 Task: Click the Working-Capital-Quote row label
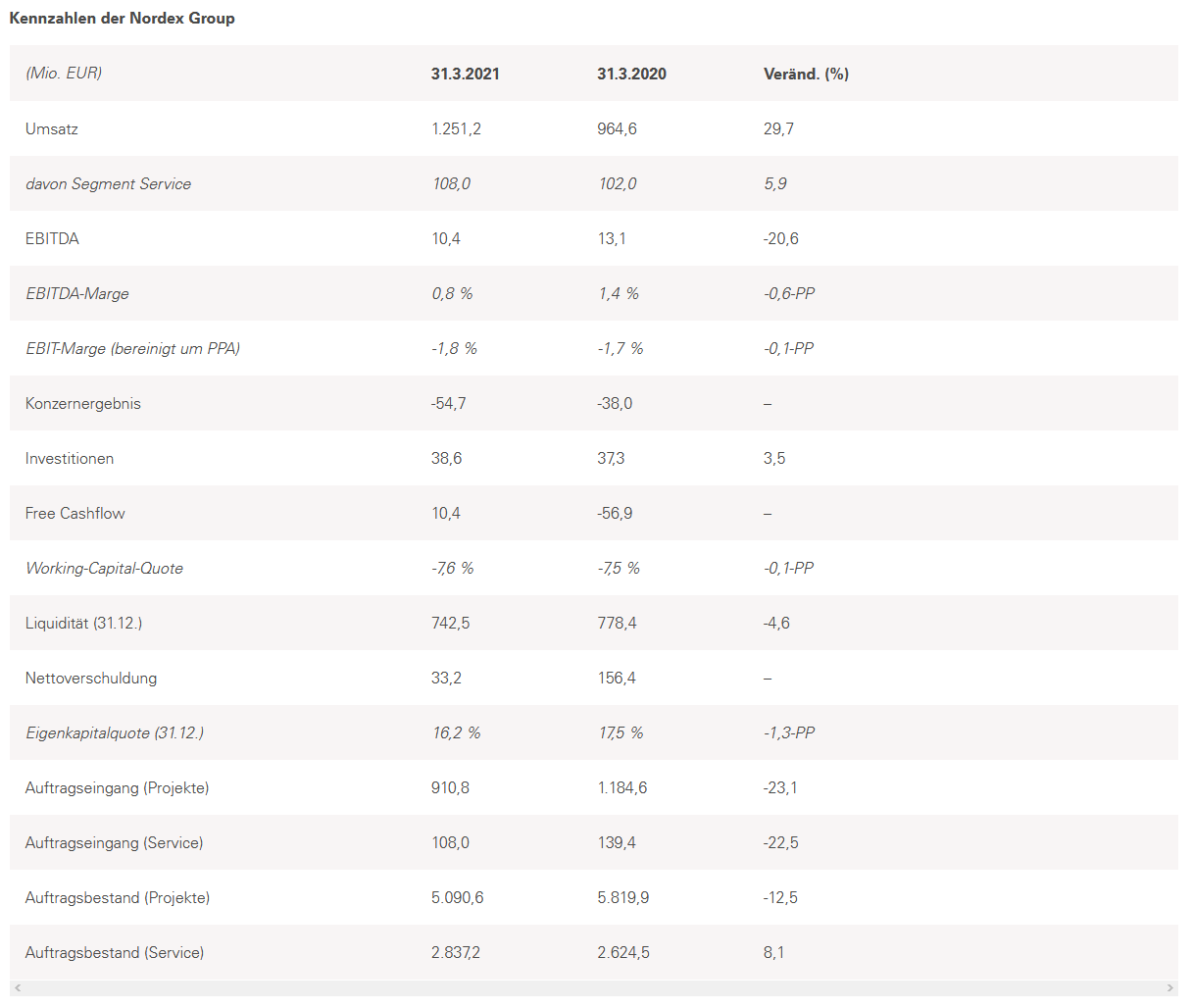click(x=104, y=568)
